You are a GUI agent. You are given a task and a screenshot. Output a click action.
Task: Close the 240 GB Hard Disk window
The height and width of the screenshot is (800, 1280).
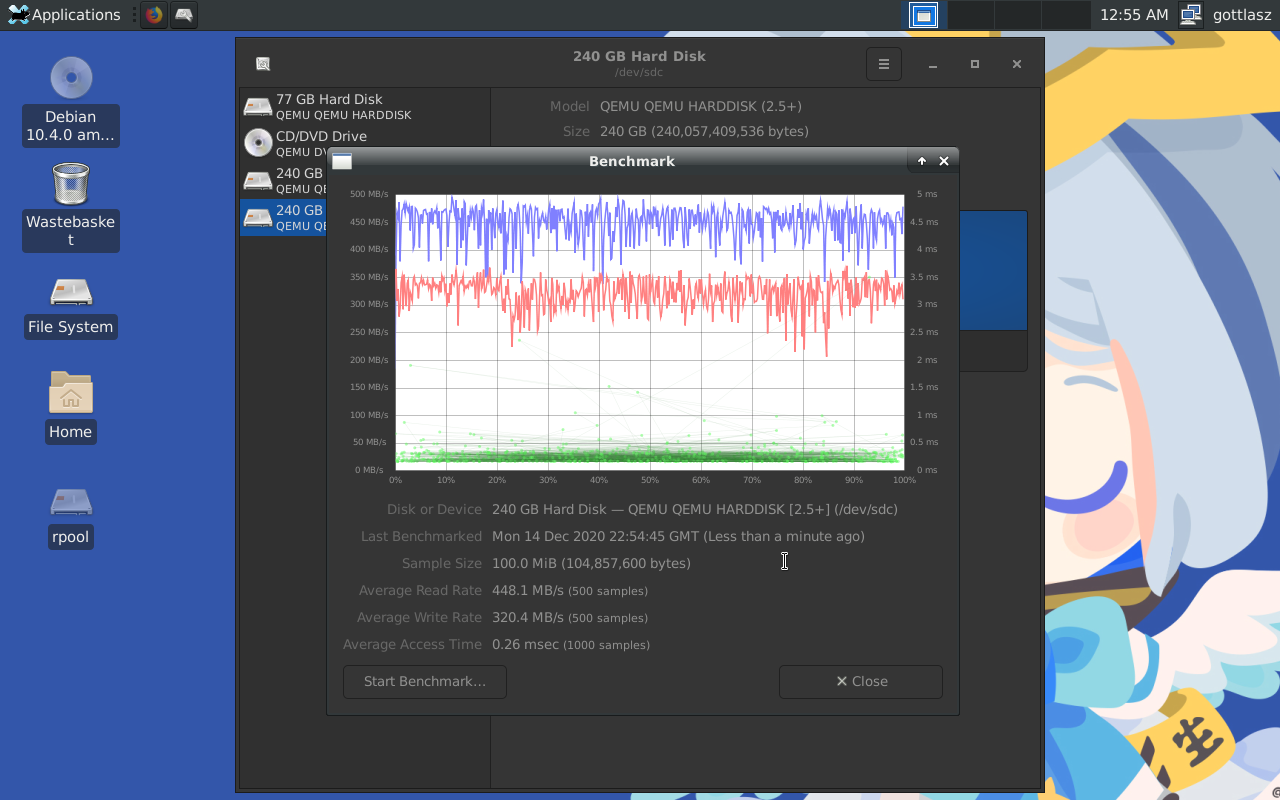click(1017, 64)
